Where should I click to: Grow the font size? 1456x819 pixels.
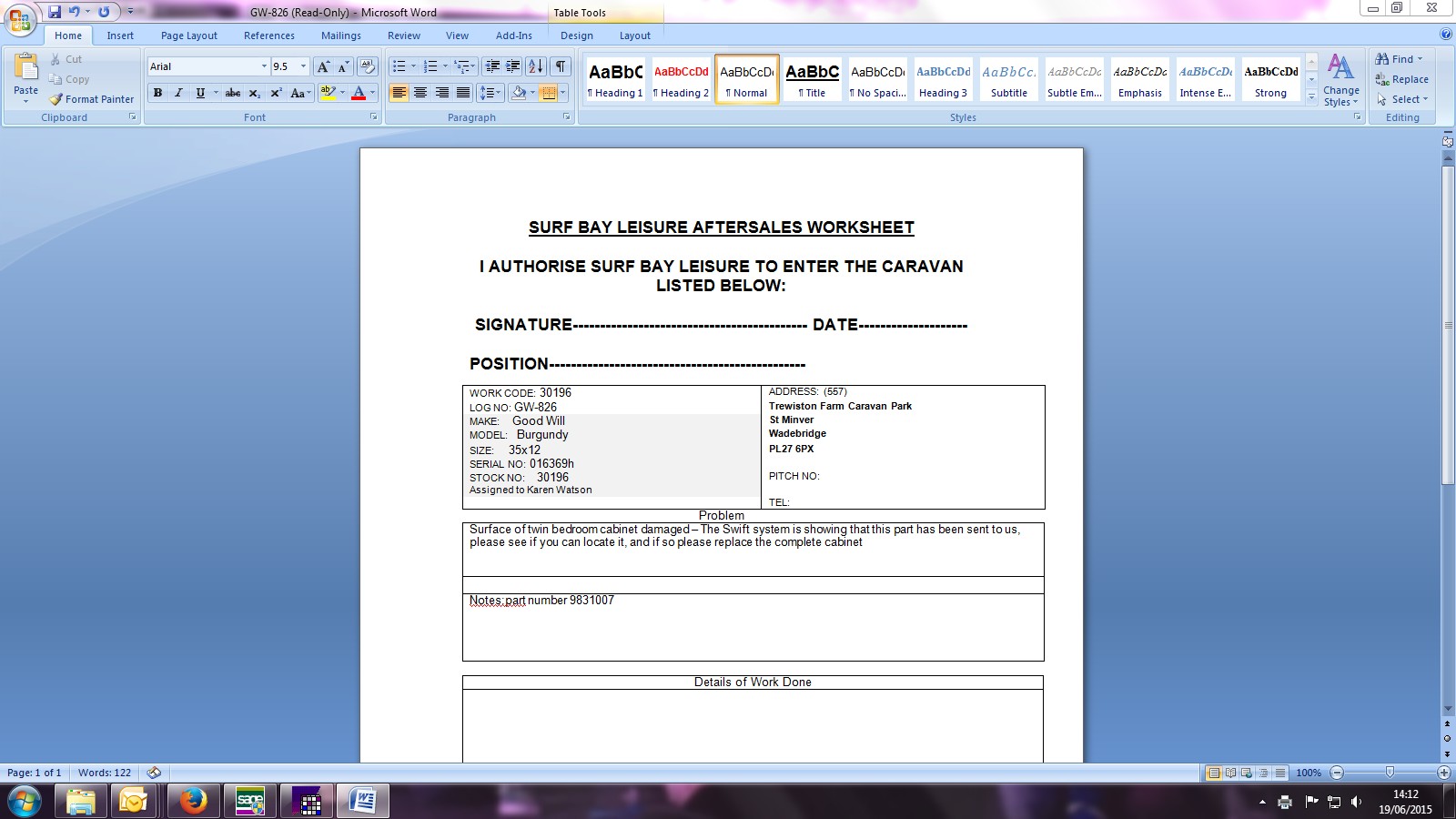click(323, 66)
